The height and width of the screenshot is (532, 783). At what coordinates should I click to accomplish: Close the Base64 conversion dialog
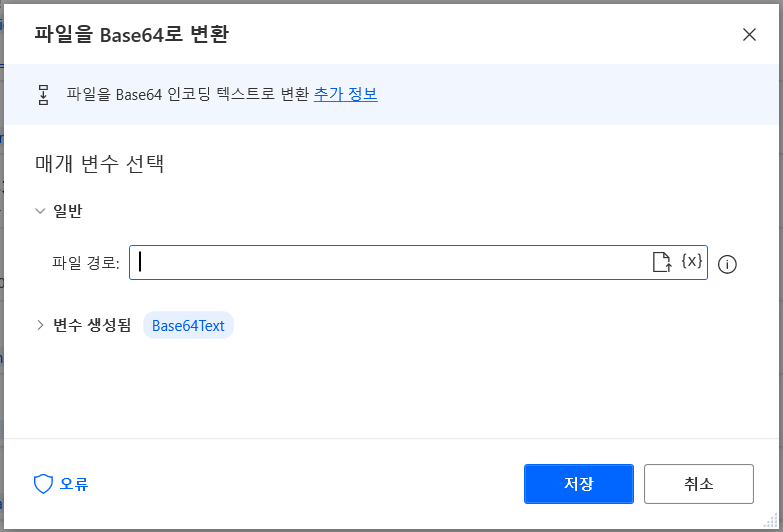tap(749, 34)
